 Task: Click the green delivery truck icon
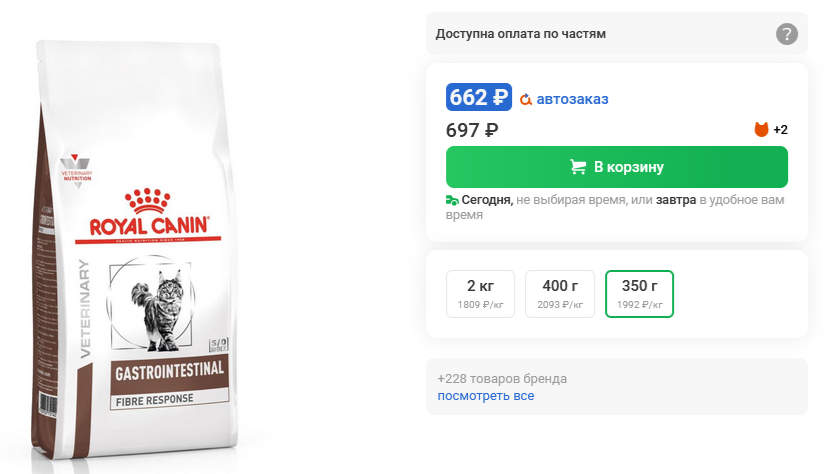click(452, 200)
